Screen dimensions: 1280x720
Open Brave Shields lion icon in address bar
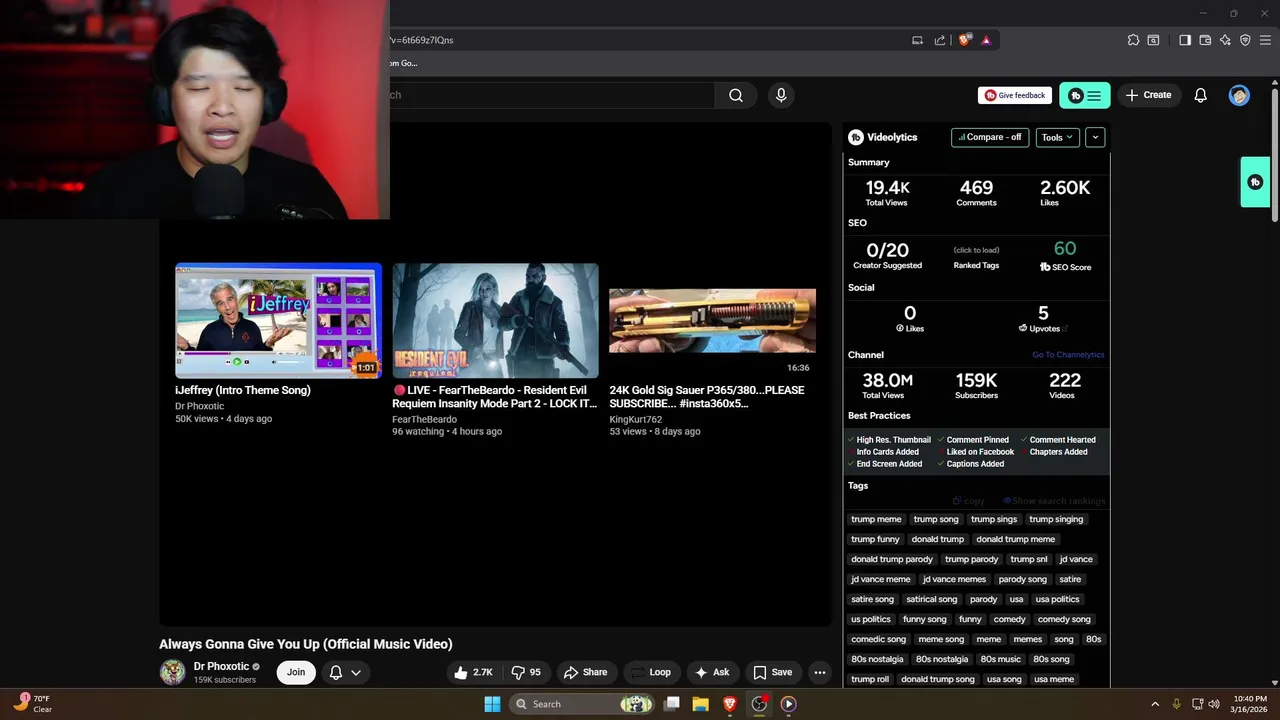tap(965, 40)
